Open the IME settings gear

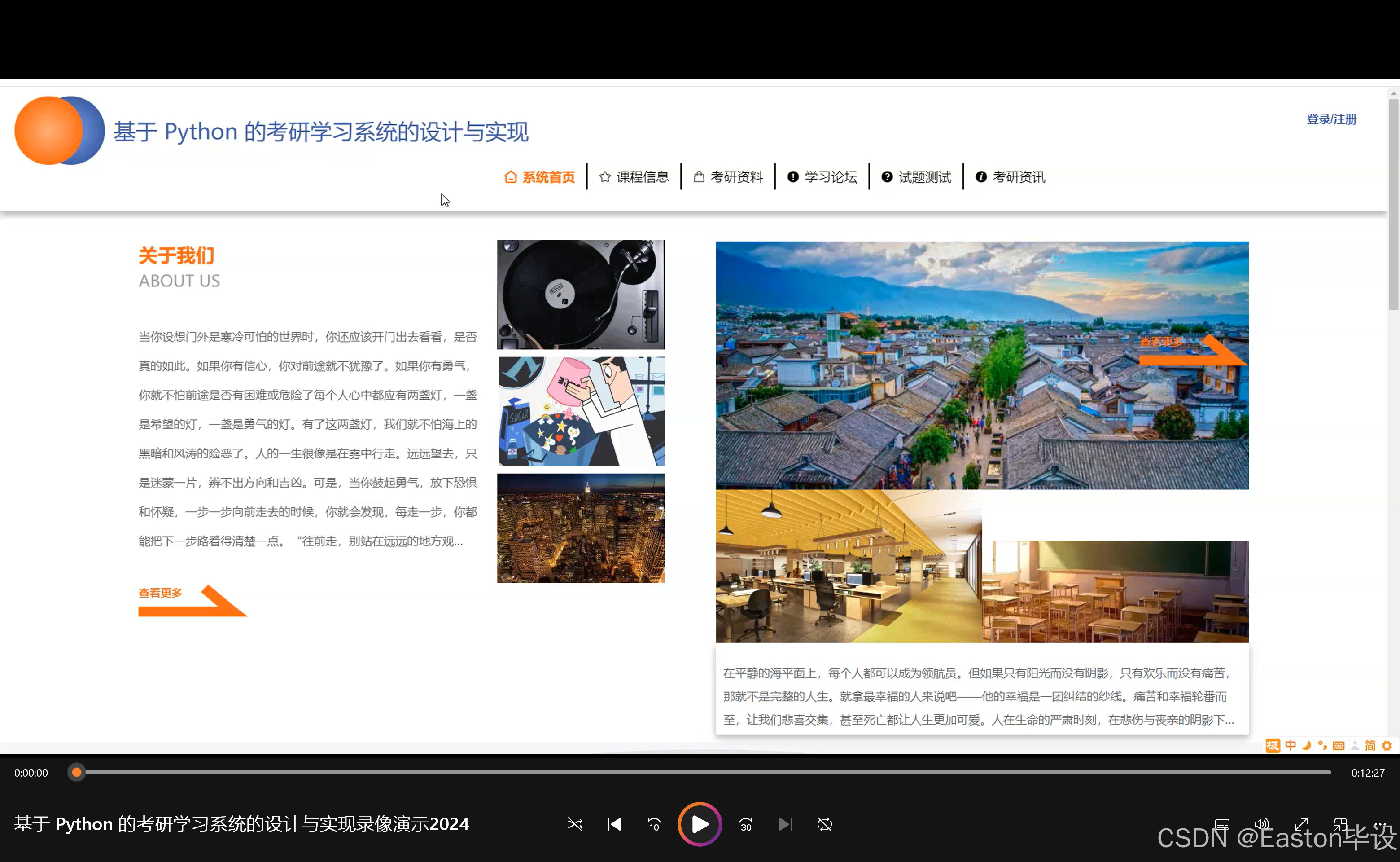(1387, 746)
